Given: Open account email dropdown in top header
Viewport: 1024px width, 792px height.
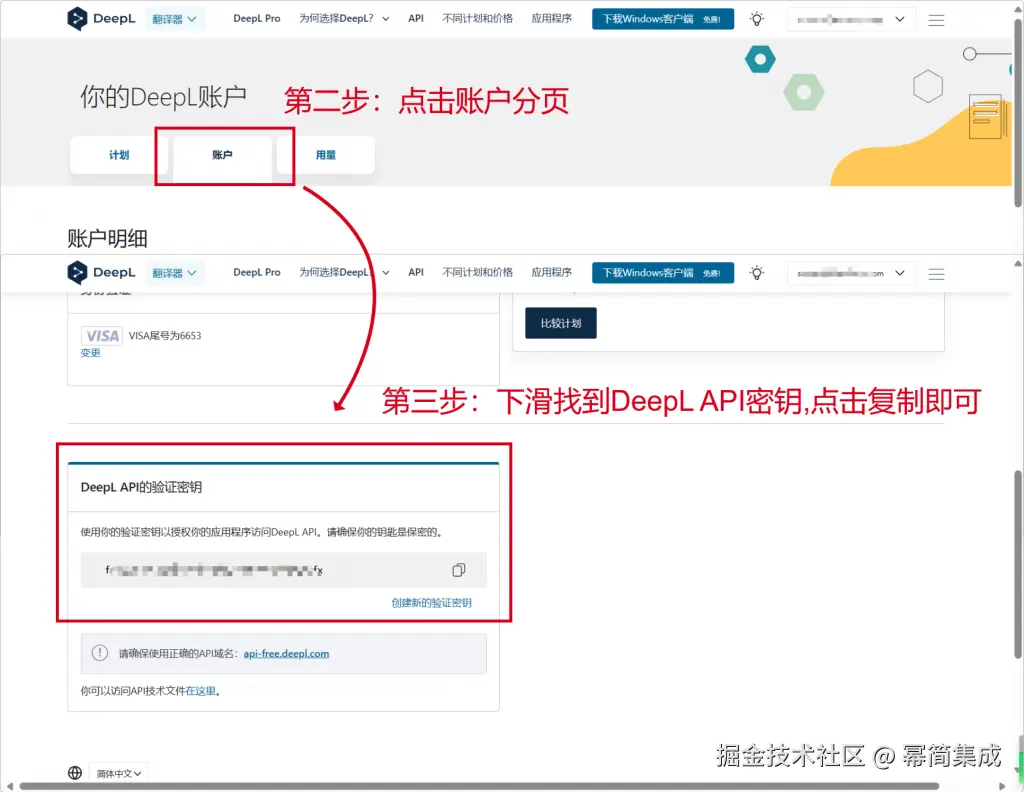Looking at the screenshot, I should pos(850,20).
